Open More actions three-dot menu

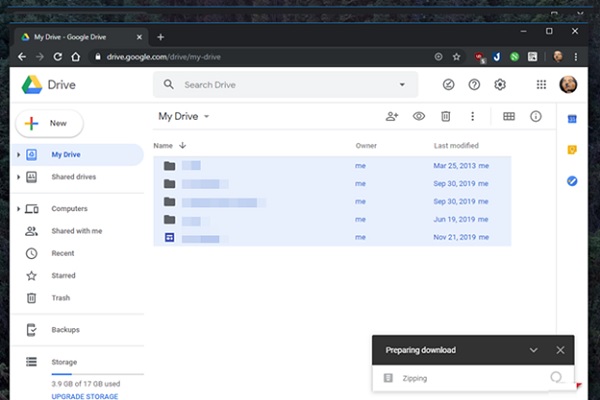[473, 116]
